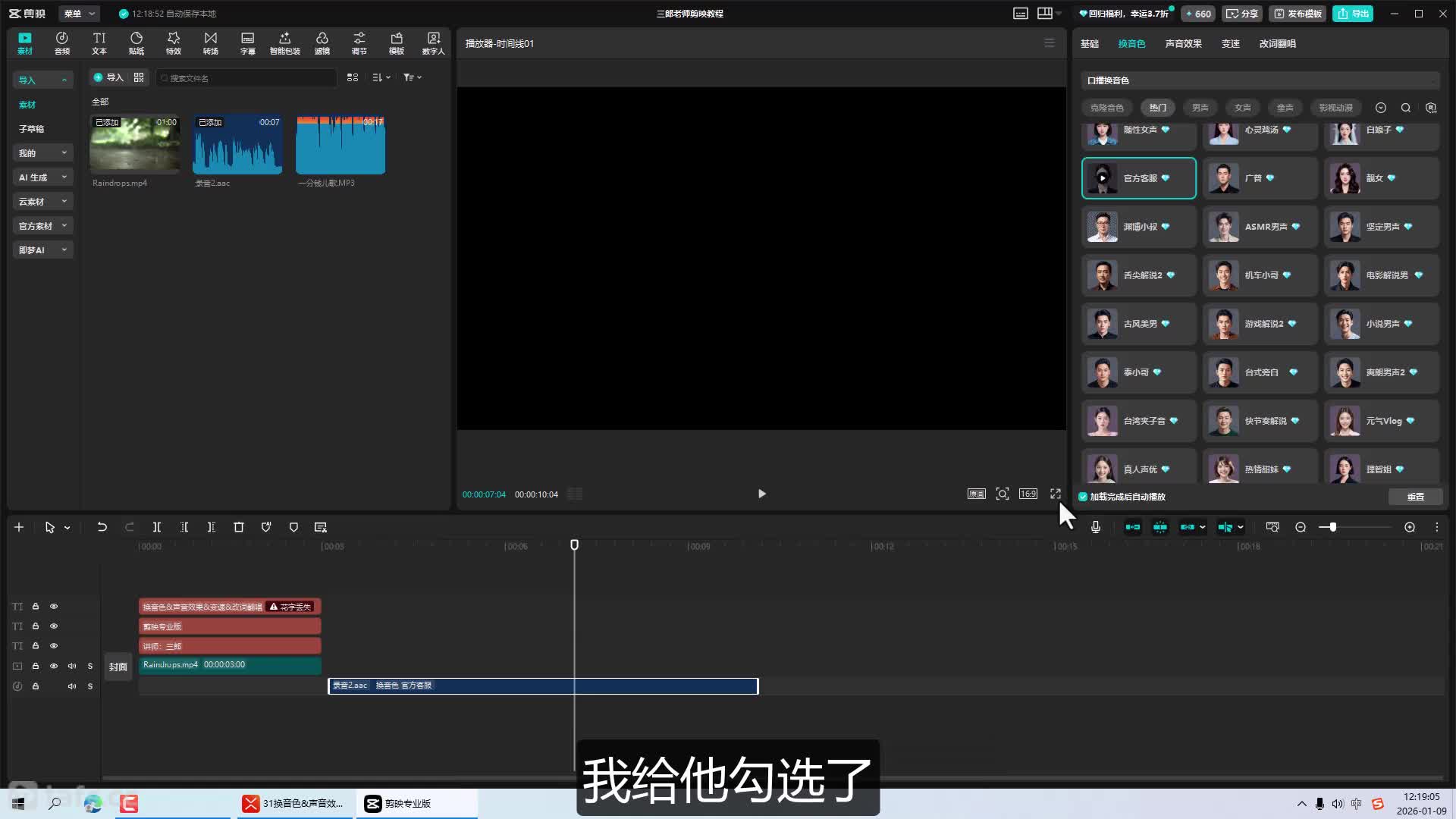This screenshot has width=1456, height=819.
Task: Click the 重置 reset button
Action: coord(1415,497)
